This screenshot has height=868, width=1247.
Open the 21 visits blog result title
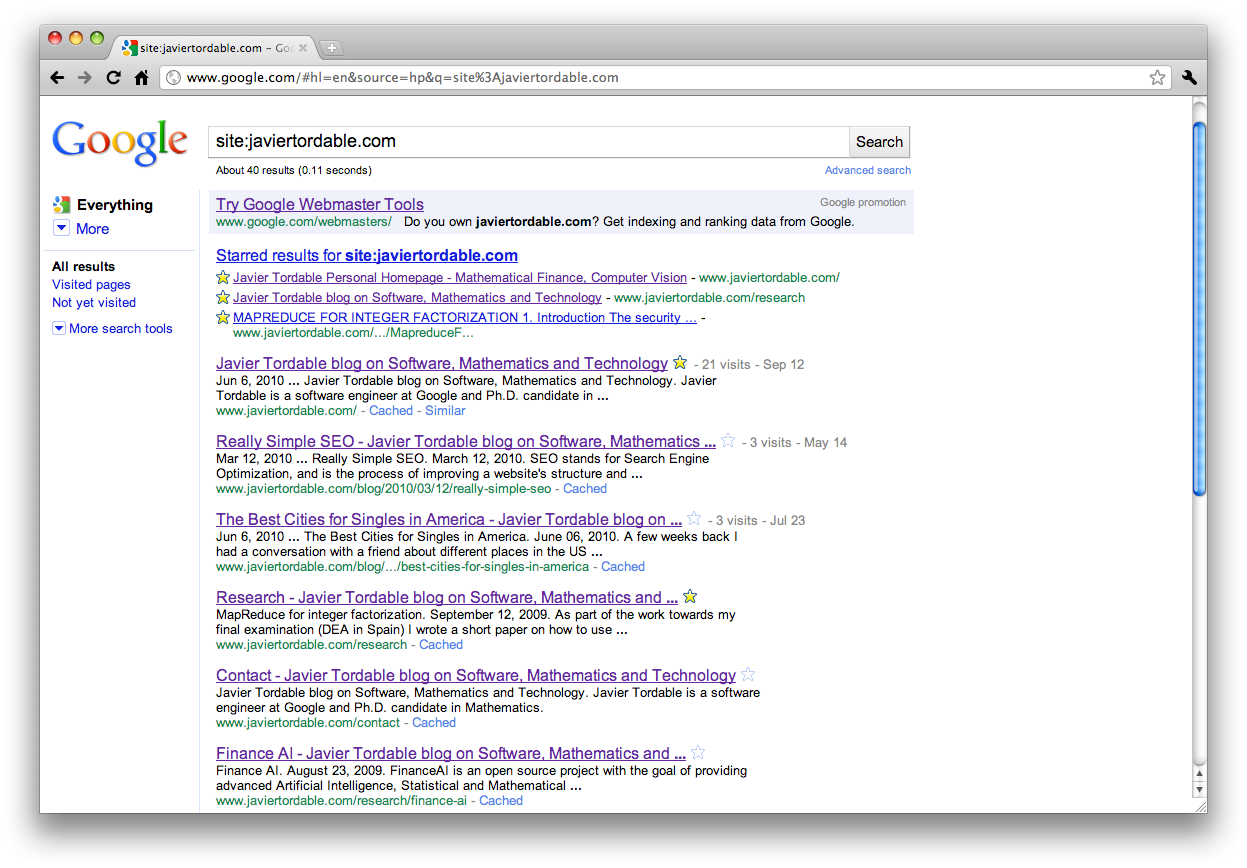(442, 364)
